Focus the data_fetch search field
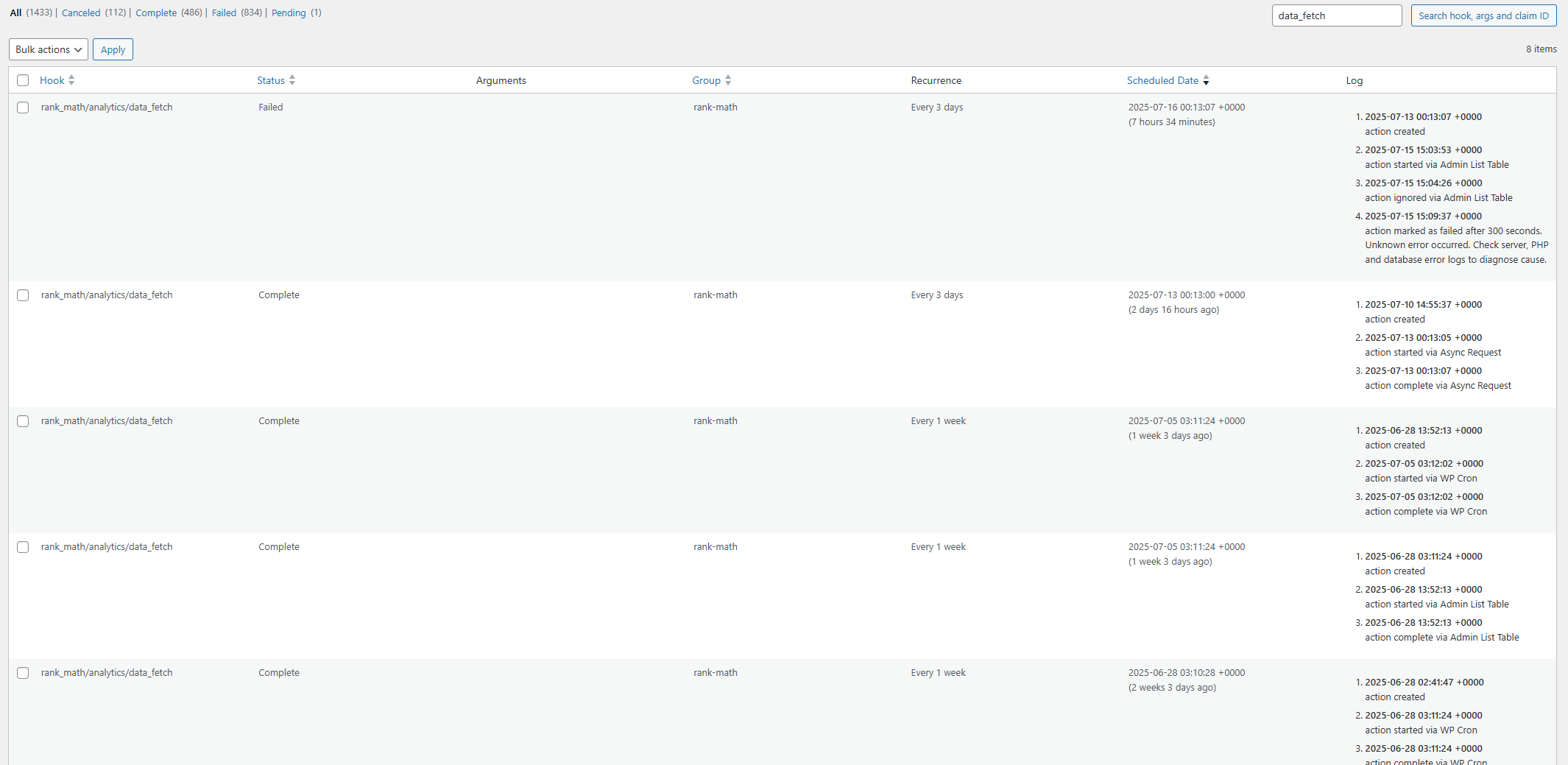Image resolution: width=1568 pixels, height=765 pixels. (x=1336, y=15)
